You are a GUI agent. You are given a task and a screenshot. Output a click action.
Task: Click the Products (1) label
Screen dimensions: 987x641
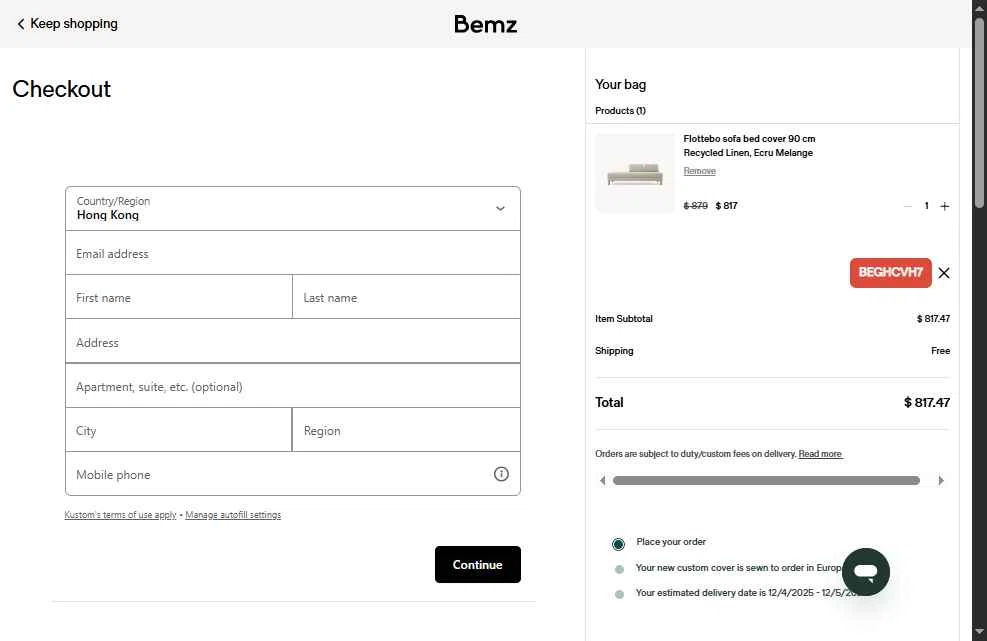coord(620,111)
